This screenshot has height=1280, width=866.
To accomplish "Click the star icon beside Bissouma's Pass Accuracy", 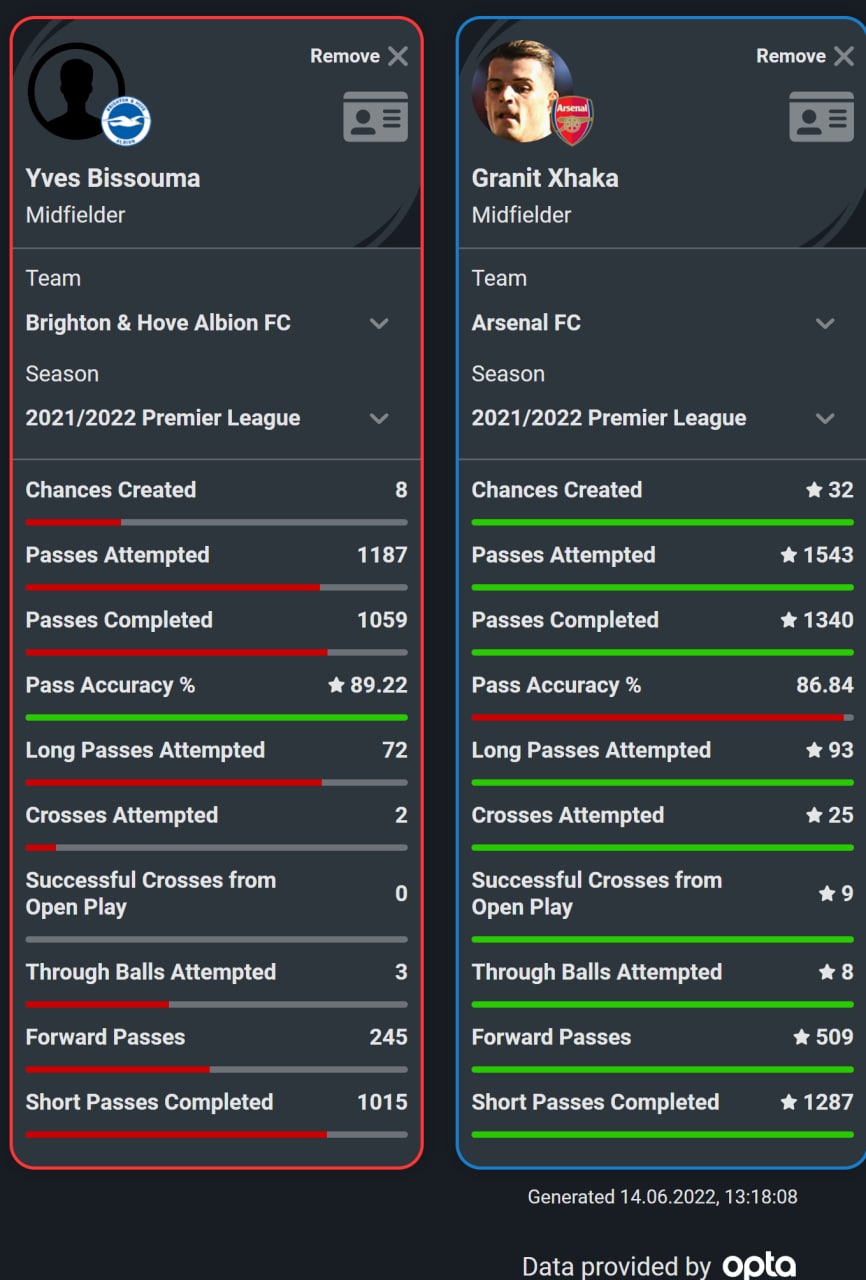I will point(336,686).
